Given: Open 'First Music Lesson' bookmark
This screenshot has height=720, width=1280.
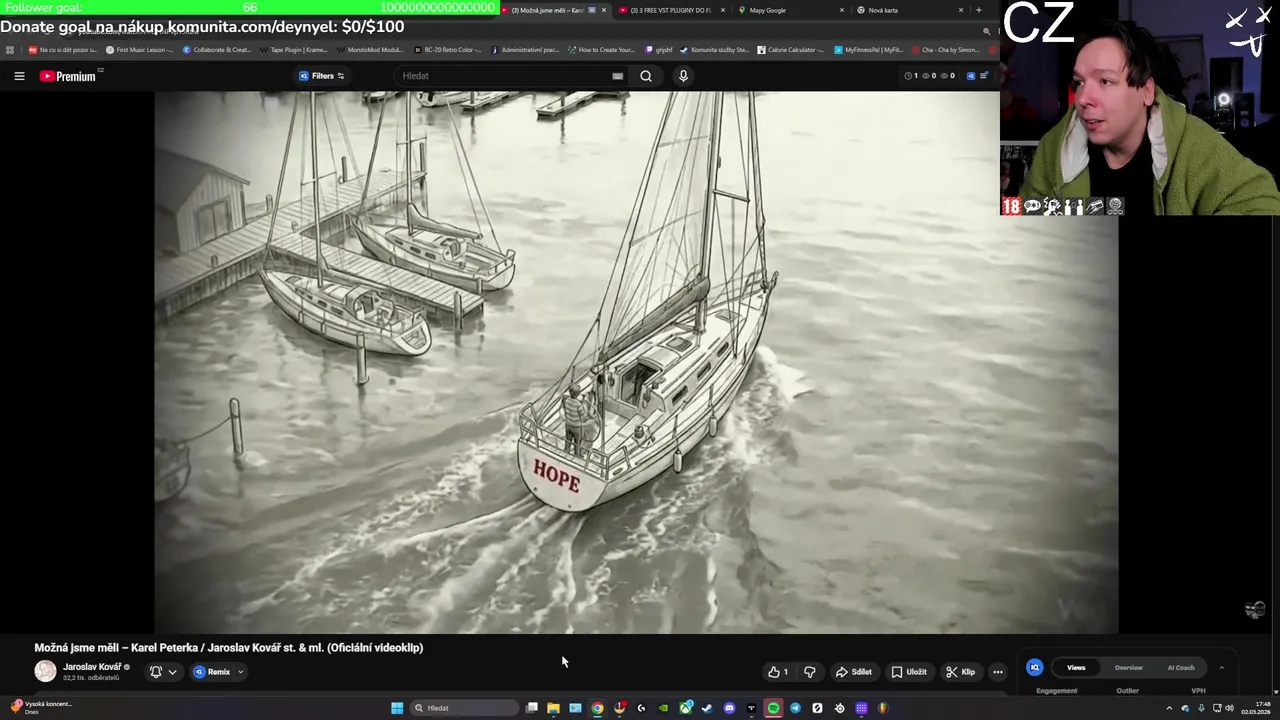Looking at the screenshot, I should point(139,49).
